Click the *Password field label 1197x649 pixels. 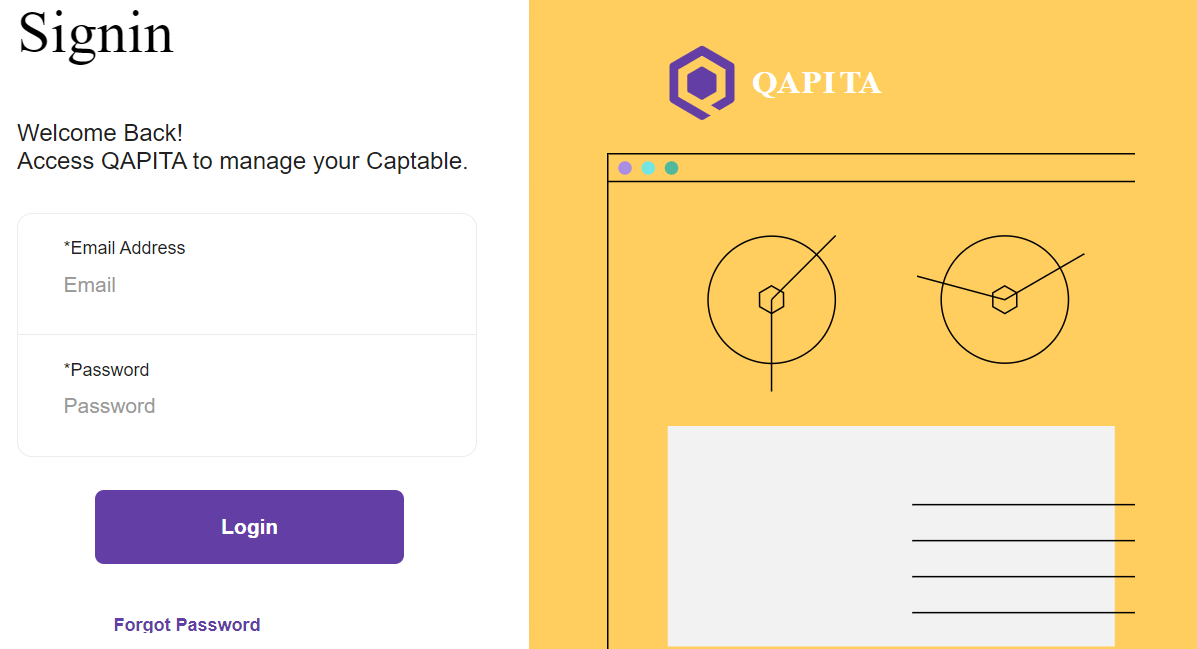click(x=107, y=370)
